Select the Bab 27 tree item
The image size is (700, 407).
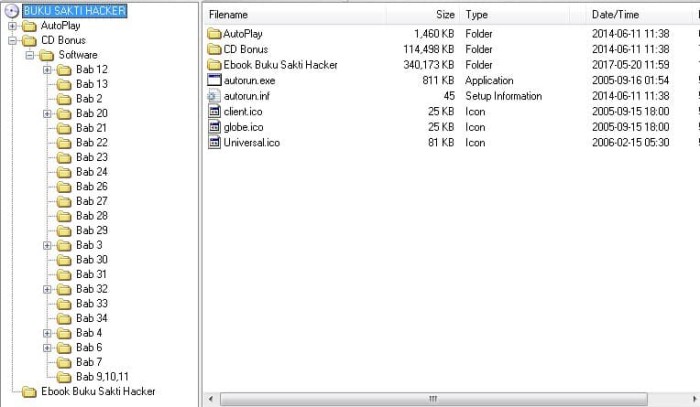(x=92, y=201)
